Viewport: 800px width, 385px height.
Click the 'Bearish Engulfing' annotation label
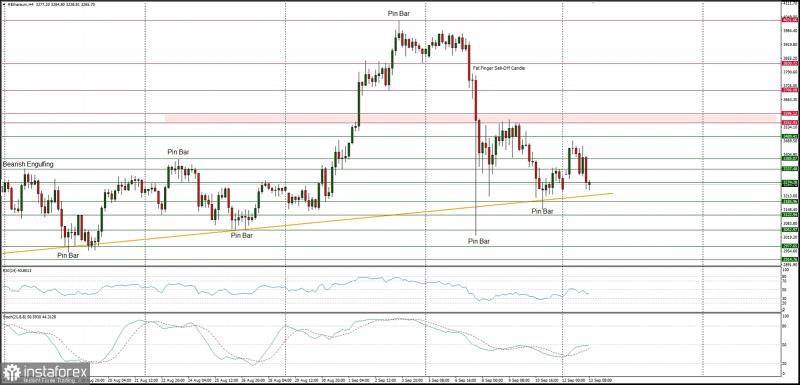pos(28,165)
